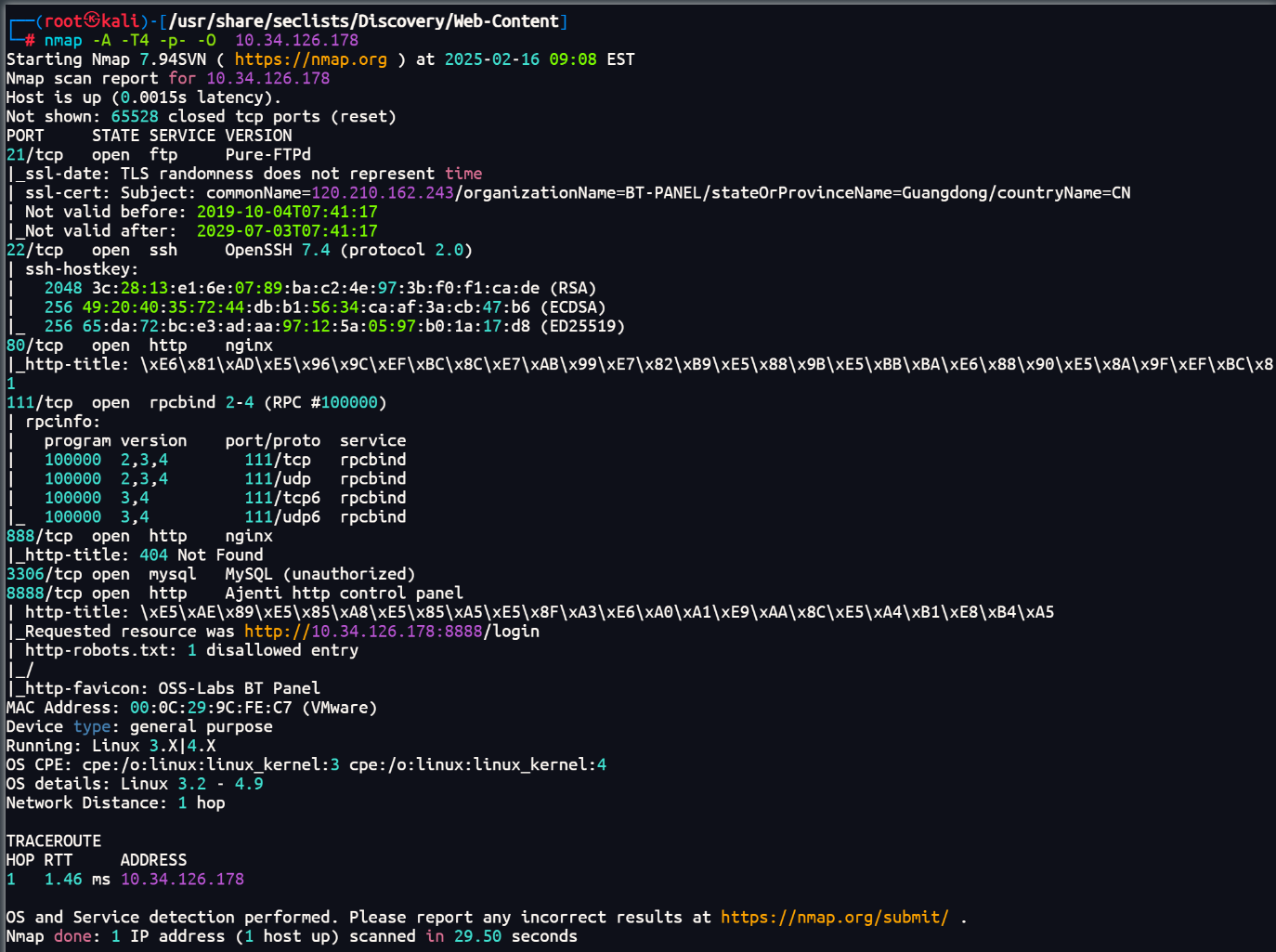This screenshot has width=1276, height=952.
Task: Click the MAC Address 00:0C:29:9C:FE:C7
Action: [211, 708]
